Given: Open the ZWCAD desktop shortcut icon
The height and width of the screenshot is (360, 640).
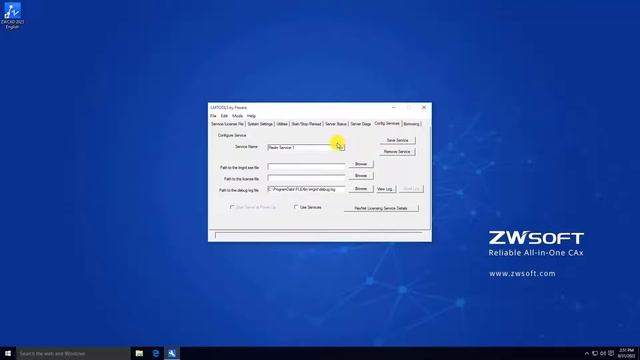Looking at the screenshot, I should pyautogui.click(x=12, y=16).
